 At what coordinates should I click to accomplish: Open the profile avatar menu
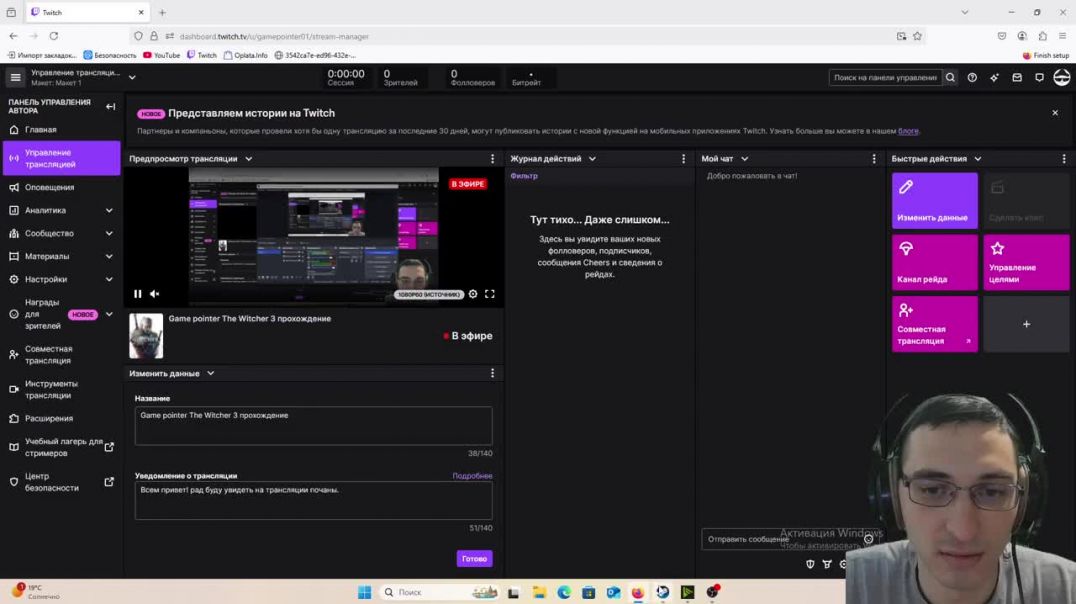tap(1062, 78)
